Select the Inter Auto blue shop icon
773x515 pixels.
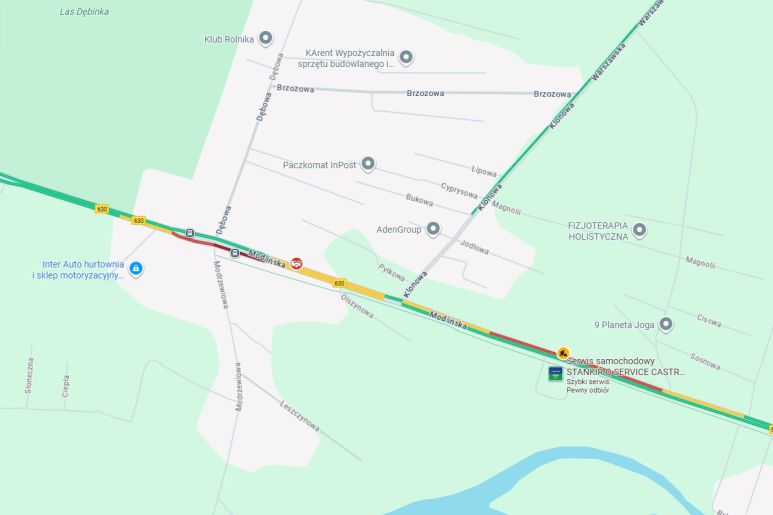[136, 269]
